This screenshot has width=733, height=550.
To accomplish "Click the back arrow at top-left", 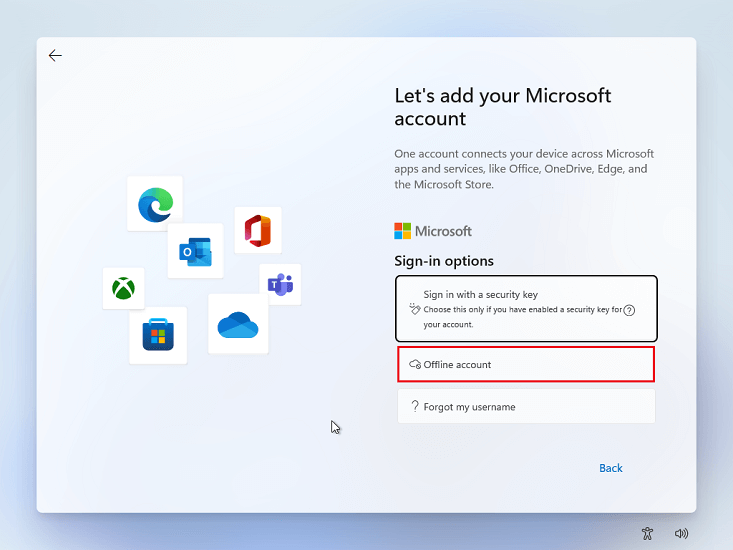I will pyautogui.click(x=55, y=56).
